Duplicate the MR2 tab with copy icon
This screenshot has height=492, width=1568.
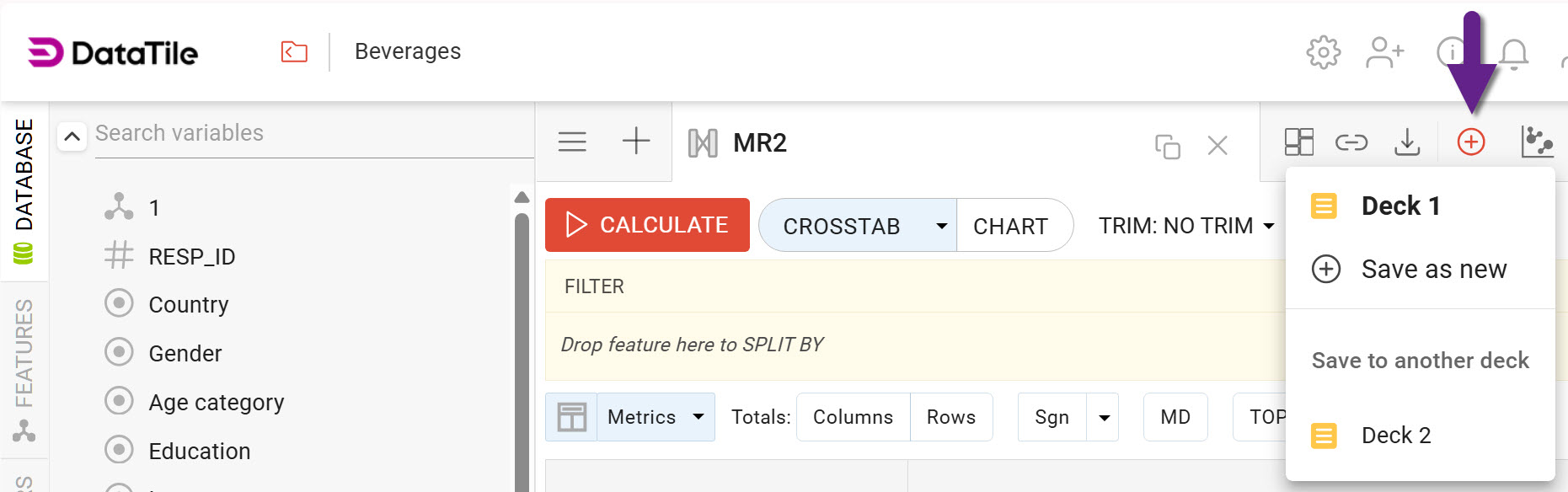1167,147
